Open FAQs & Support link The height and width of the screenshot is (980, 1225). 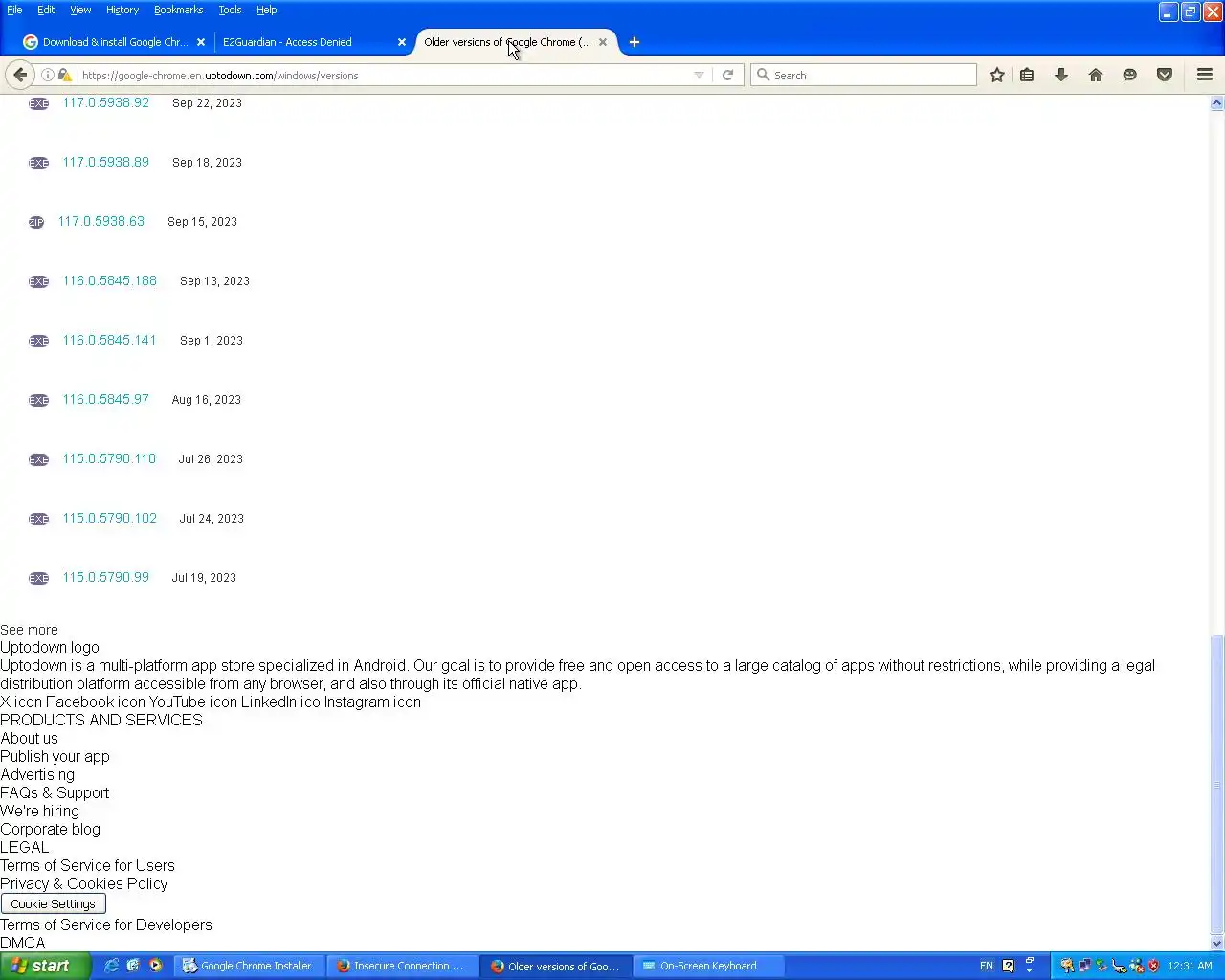pos(55,792)
